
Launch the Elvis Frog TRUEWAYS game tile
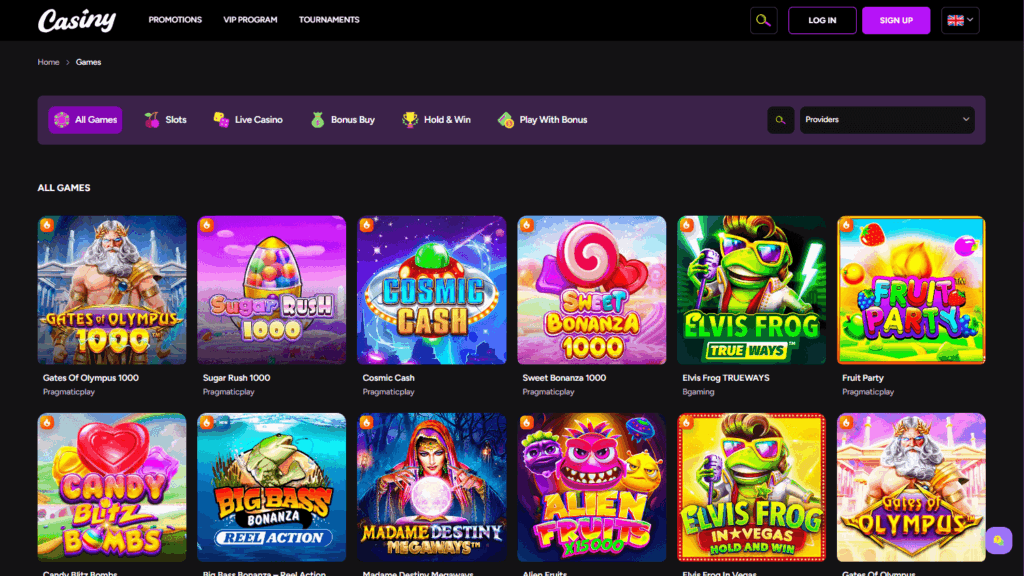point(751,290)
